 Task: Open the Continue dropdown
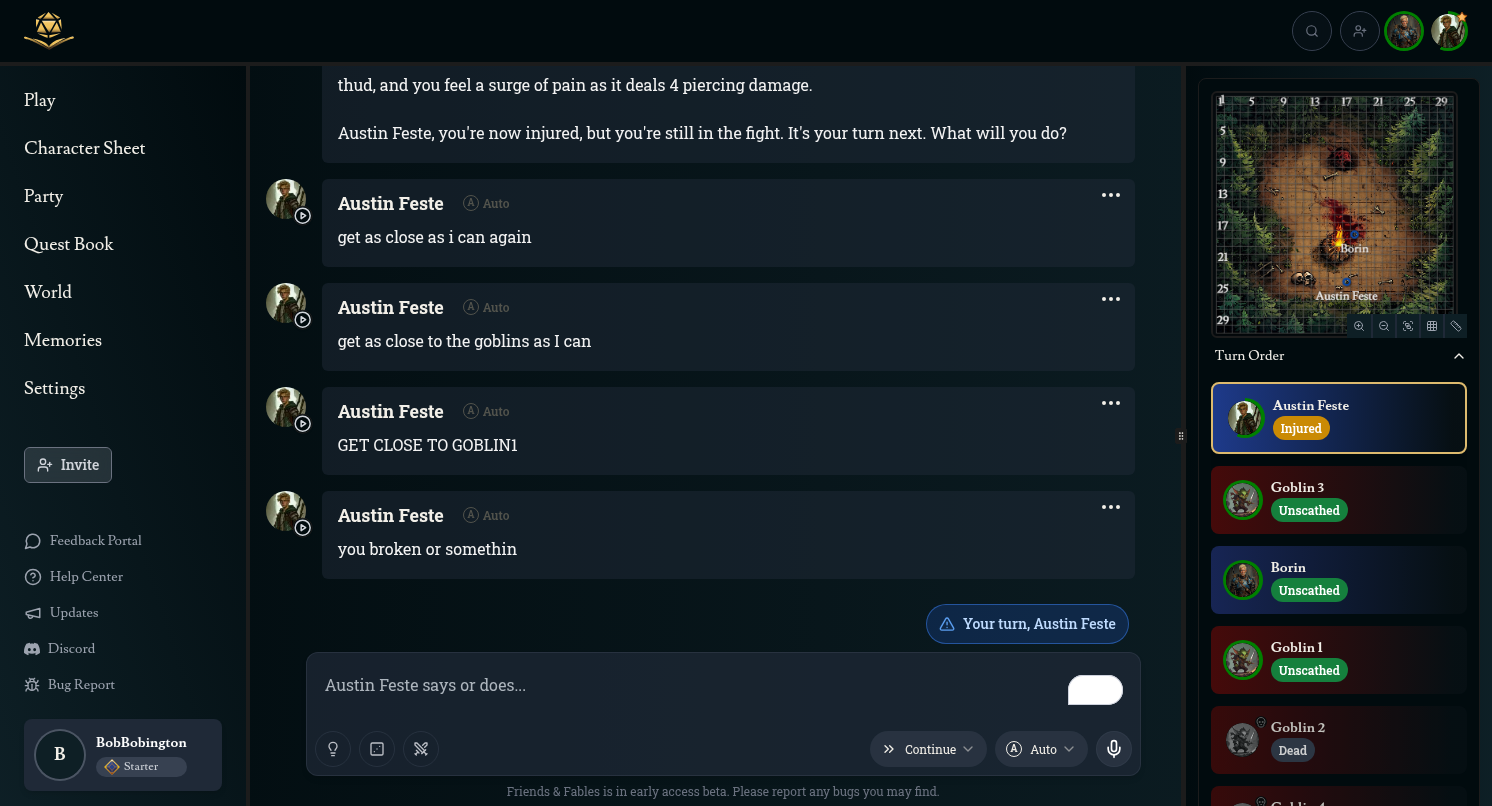tap(928, 749)
